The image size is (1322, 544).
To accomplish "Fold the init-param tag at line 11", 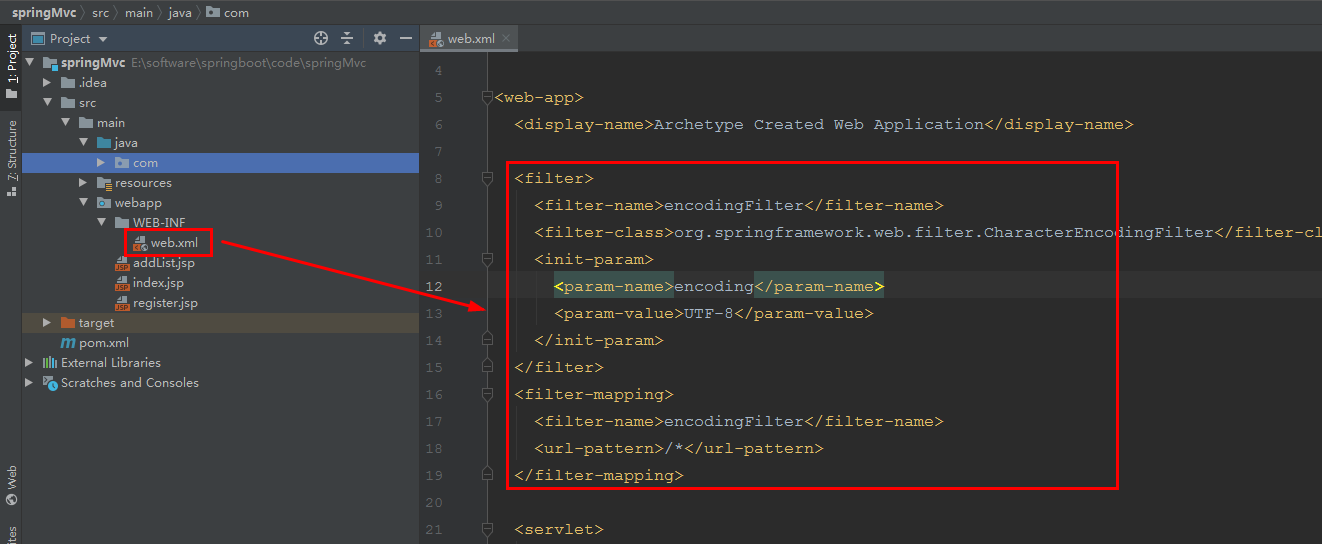I will 487,259.
